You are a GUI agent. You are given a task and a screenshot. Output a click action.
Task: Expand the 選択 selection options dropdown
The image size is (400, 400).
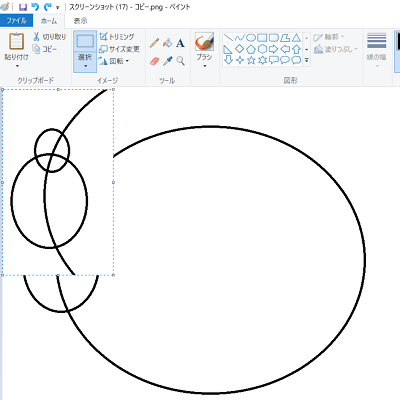point(85,66)
